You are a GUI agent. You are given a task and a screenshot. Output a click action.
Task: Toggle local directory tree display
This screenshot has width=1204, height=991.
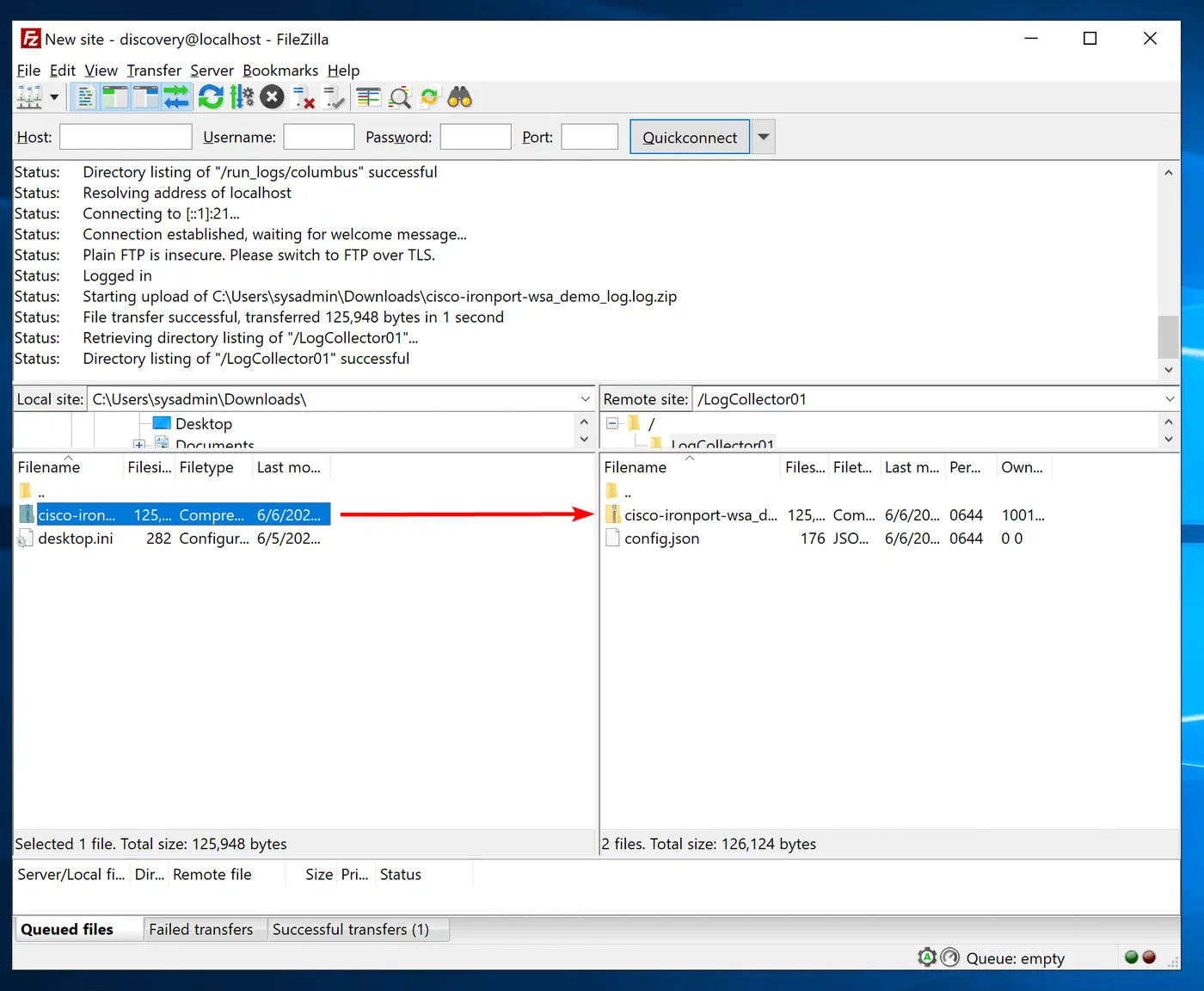pyautogui.click(x=114, y=97)
